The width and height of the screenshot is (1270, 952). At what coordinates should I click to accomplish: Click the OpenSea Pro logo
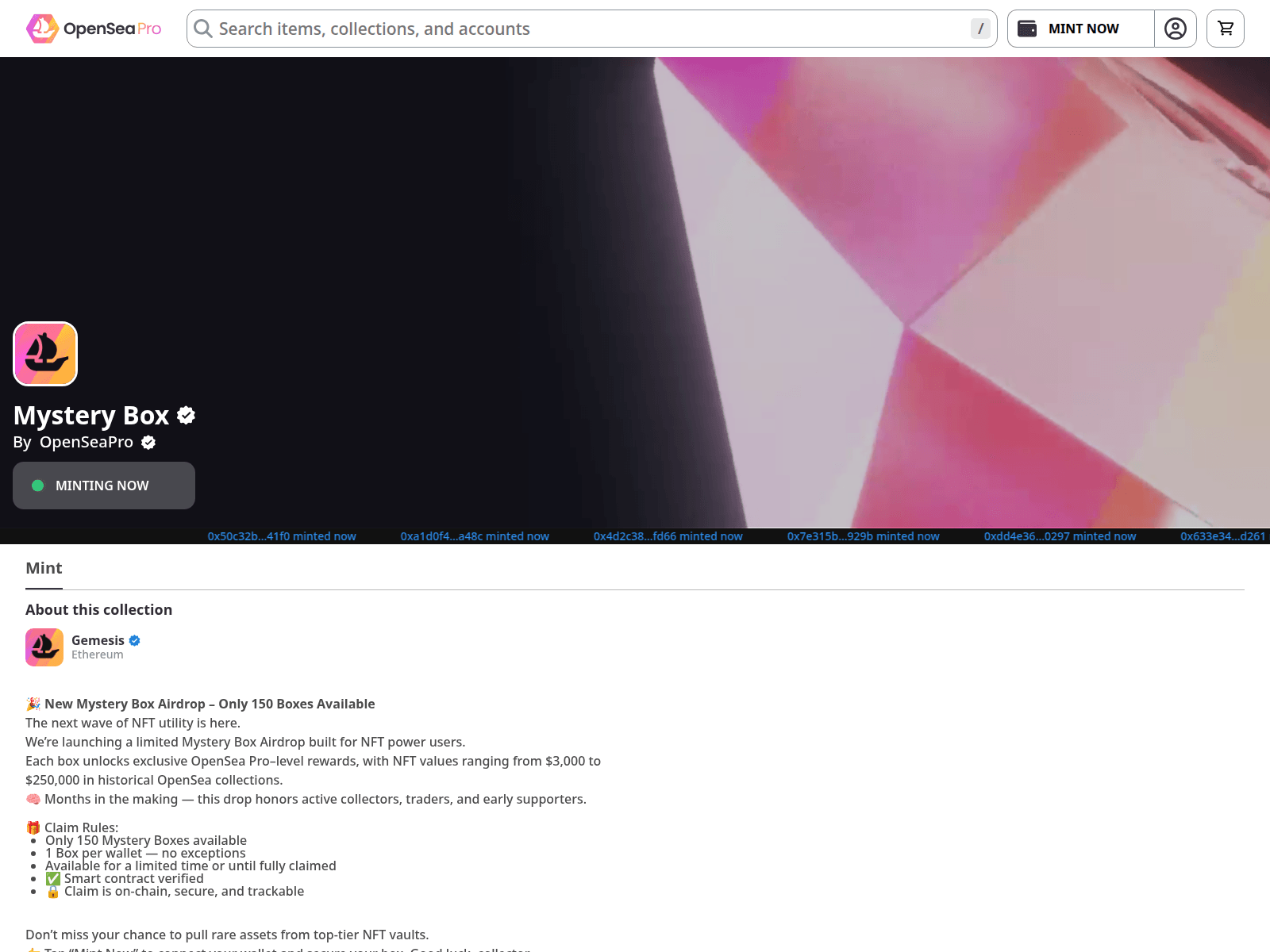(94, 29)
